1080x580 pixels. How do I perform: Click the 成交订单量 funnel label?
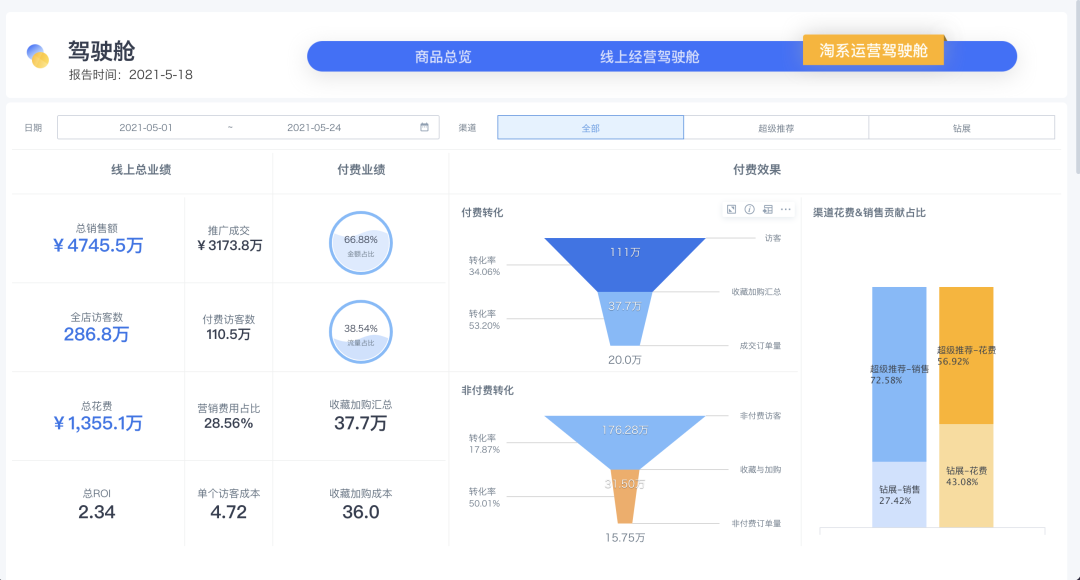coord(760,346)
